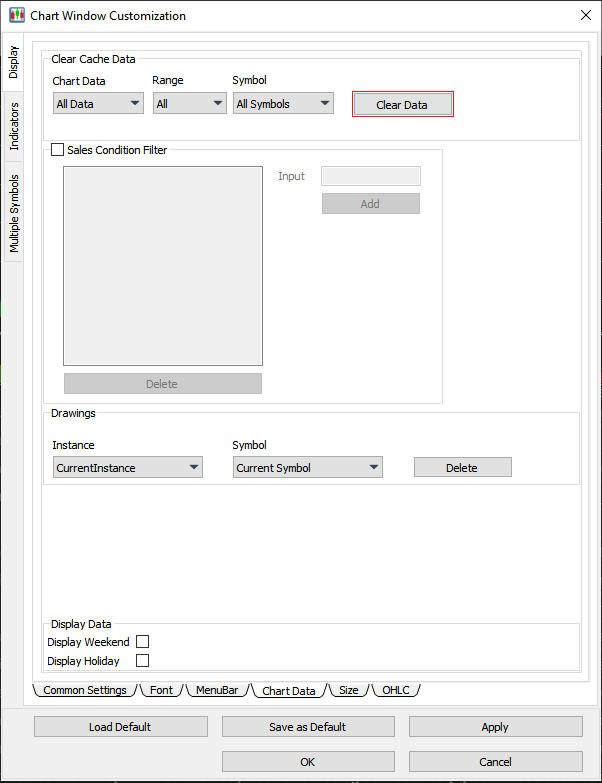Click the Load Default button

pyautogui.click(x=120, y=727)
